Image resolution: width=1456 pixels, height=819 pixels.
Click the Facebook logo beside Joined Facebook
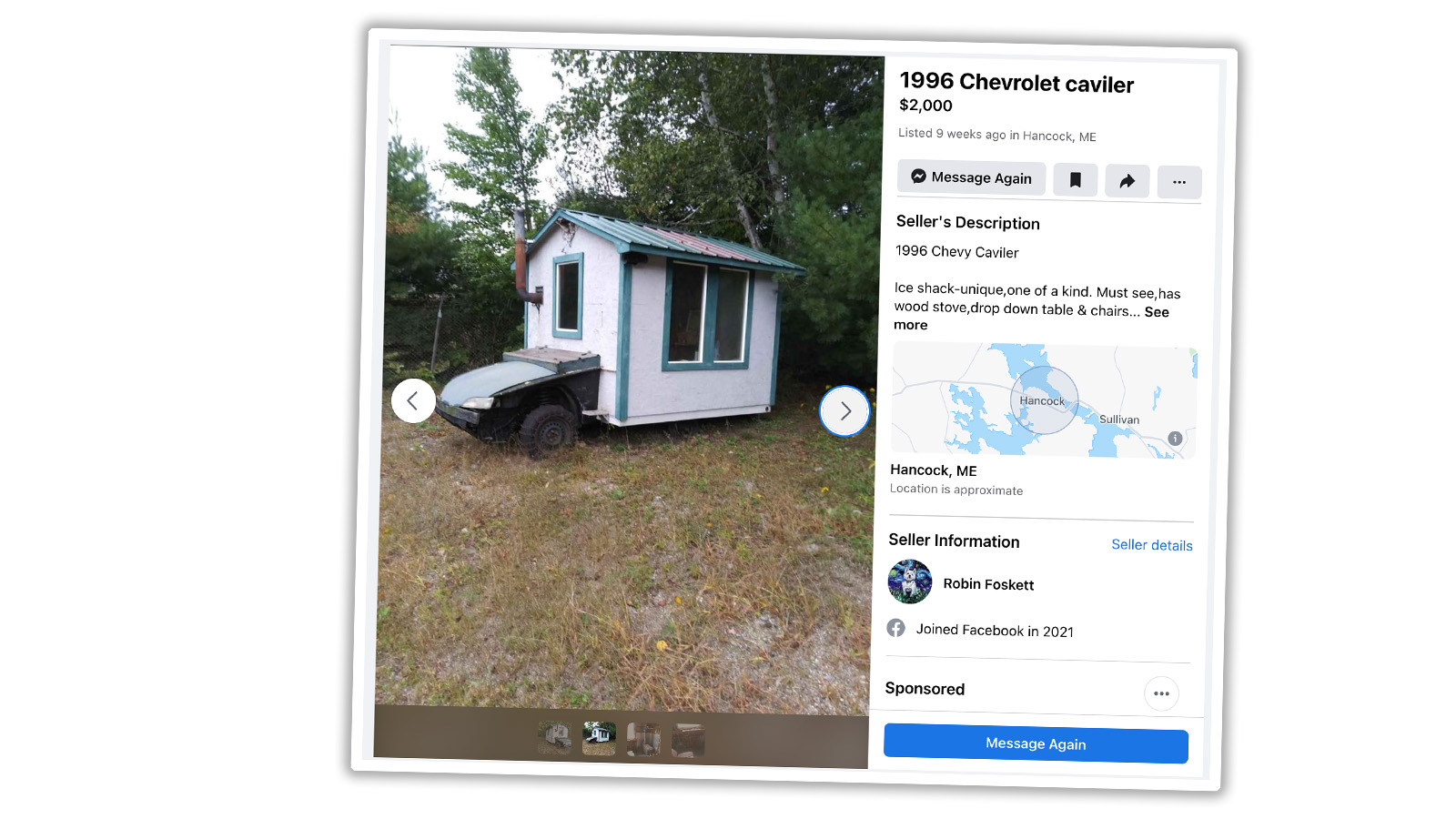(896, 628)
